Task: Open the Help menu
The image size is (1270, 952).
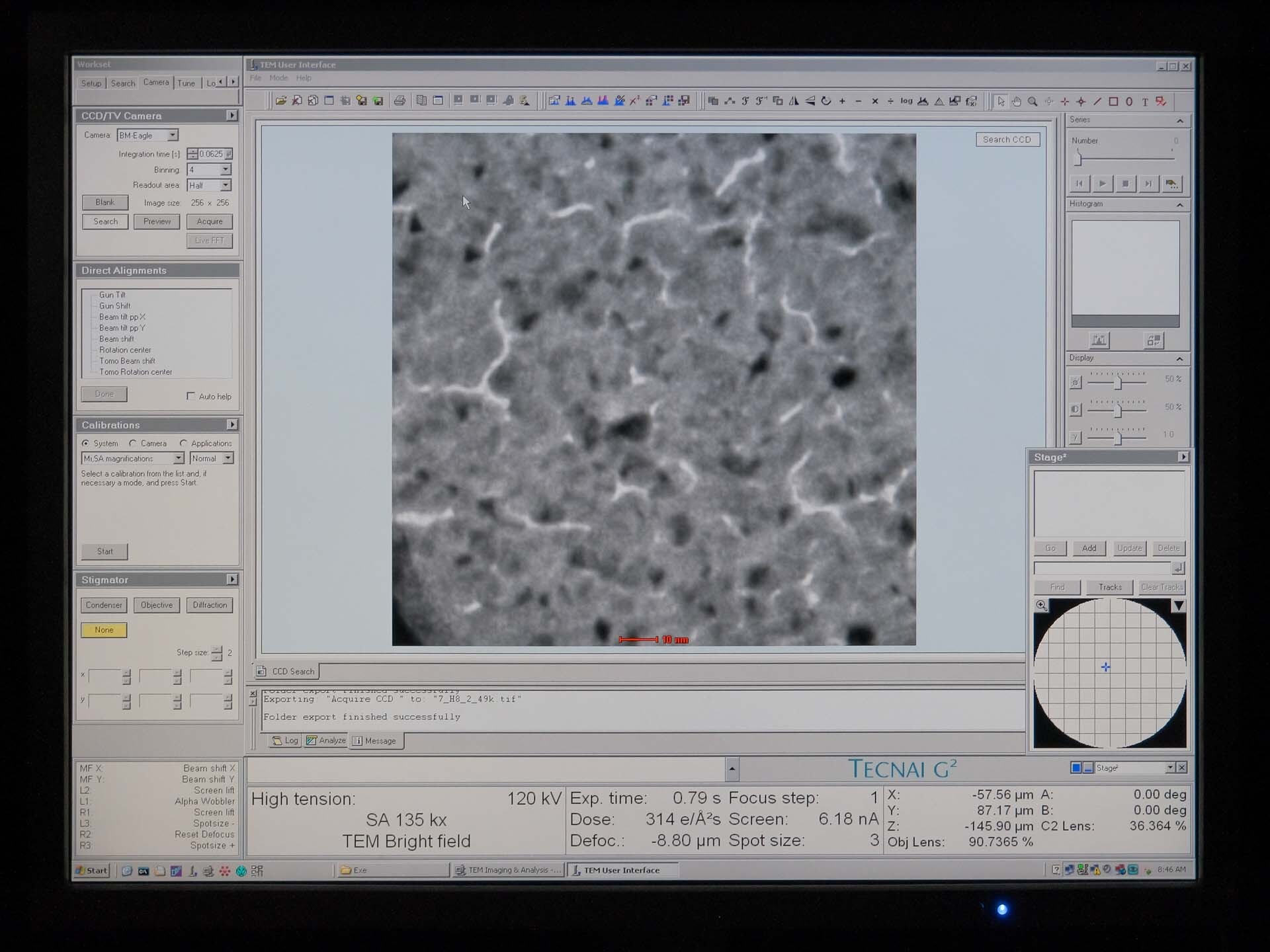Action: pyautogui.click(x=304, y=78)
